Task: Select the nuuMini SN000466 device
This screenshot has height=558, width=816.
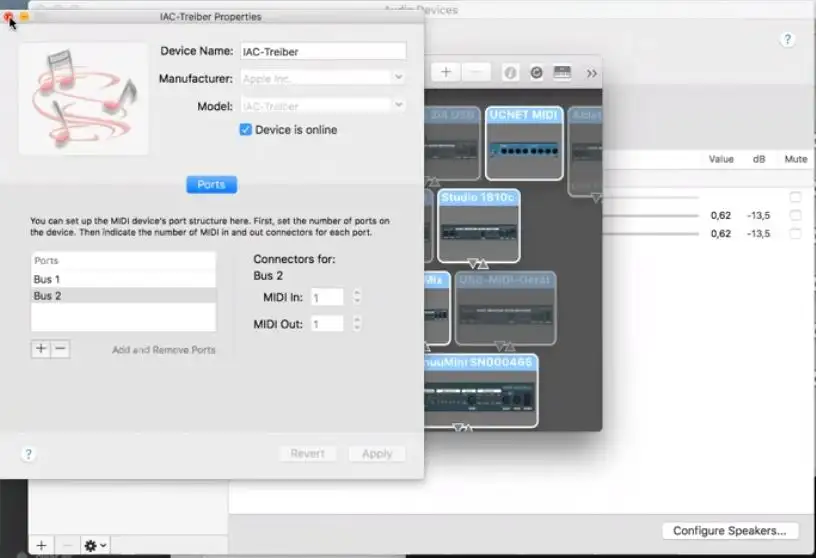Action: 481,391
